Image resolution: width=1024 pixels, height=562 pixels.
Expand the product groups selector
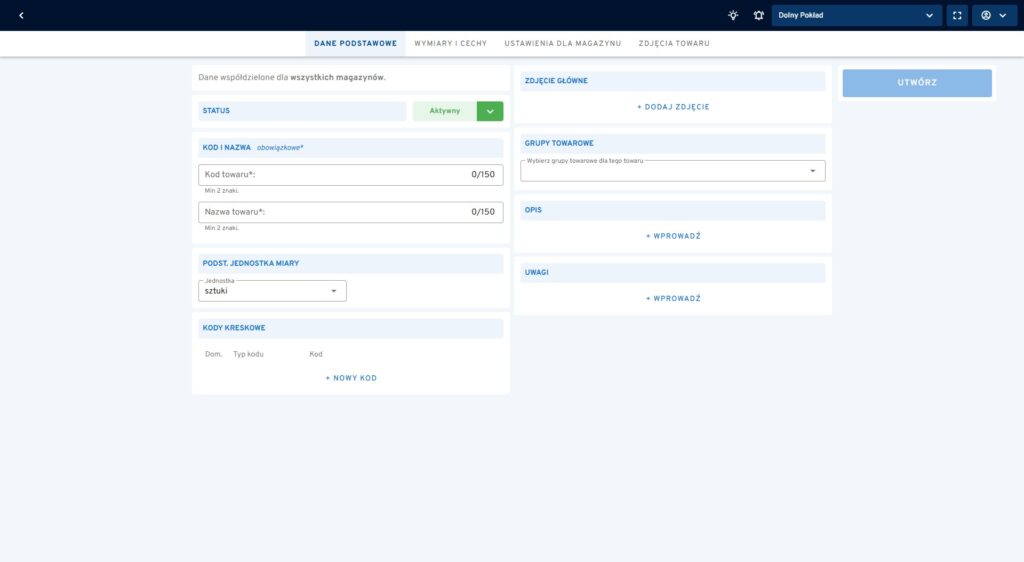point(673,171)
